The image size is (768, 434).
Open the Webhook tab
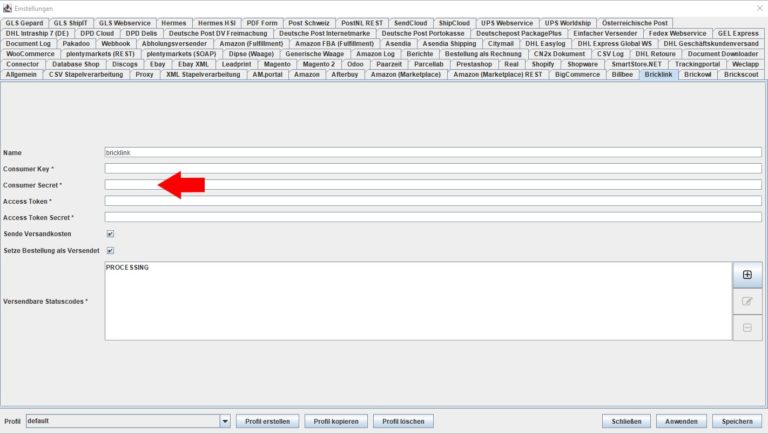pos(116,44)
